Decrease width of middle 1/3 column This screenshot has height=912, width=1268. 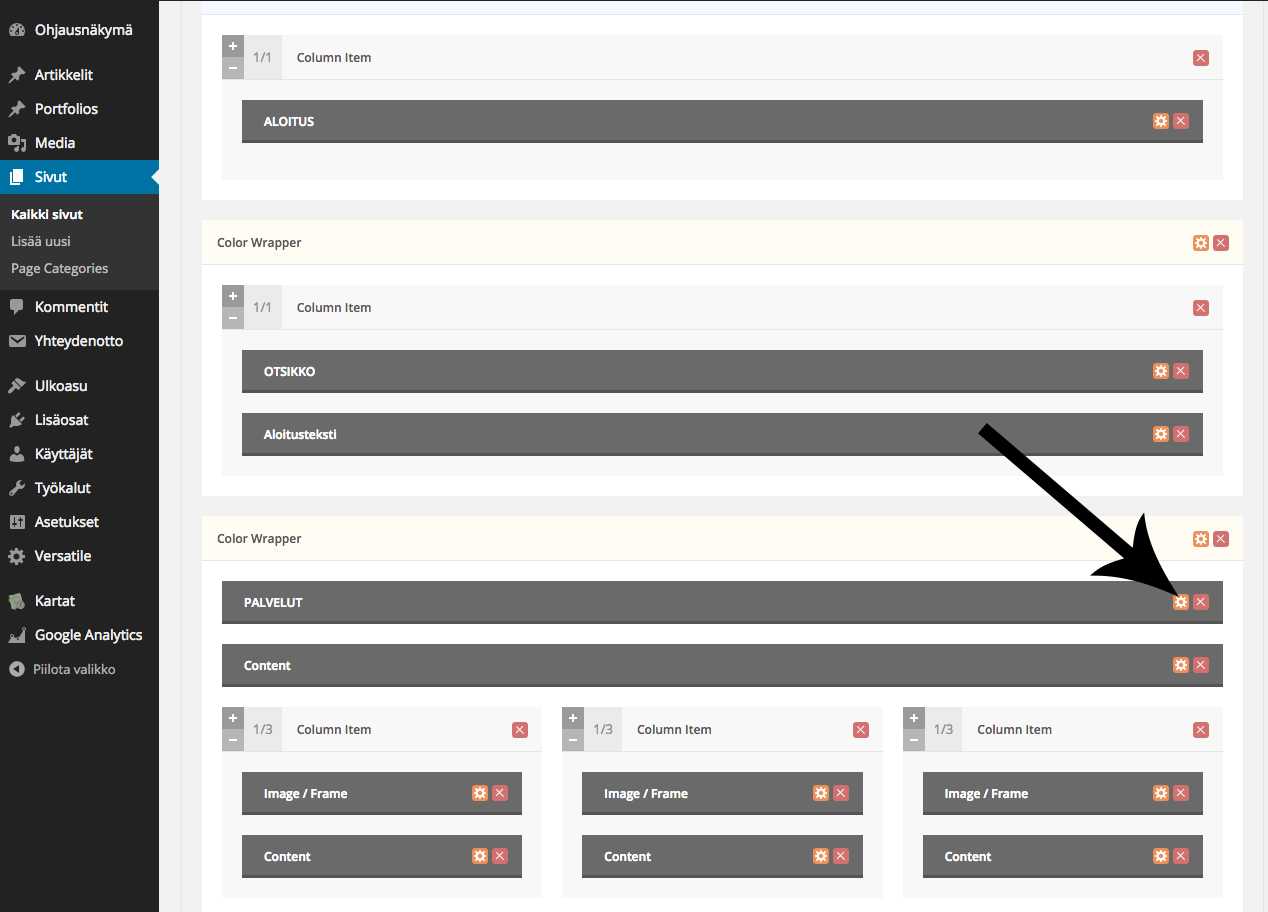tap(572, 740)
